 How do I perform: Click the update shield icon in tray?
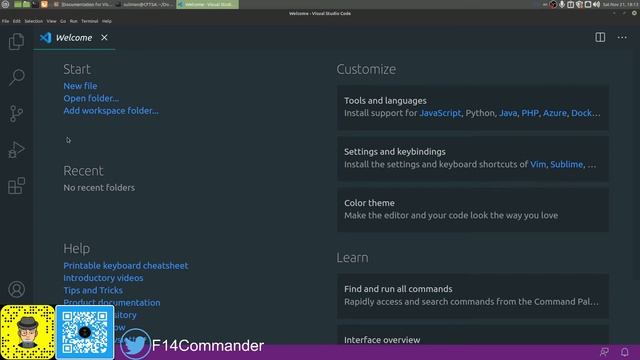[579, 4]
